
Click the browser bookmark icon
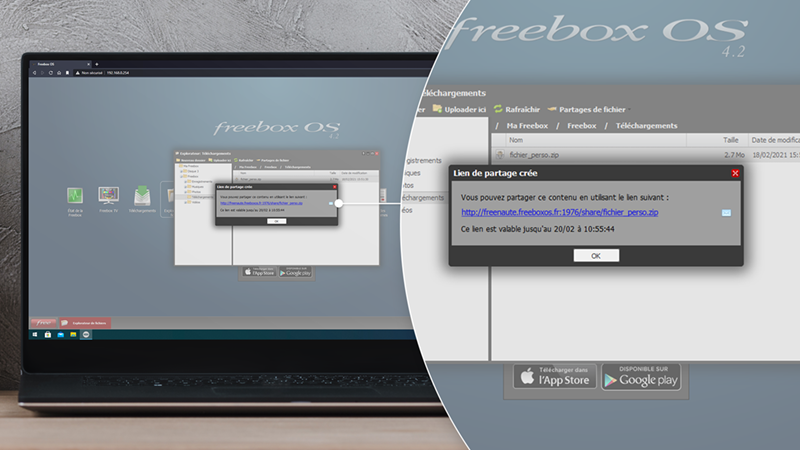67,73
